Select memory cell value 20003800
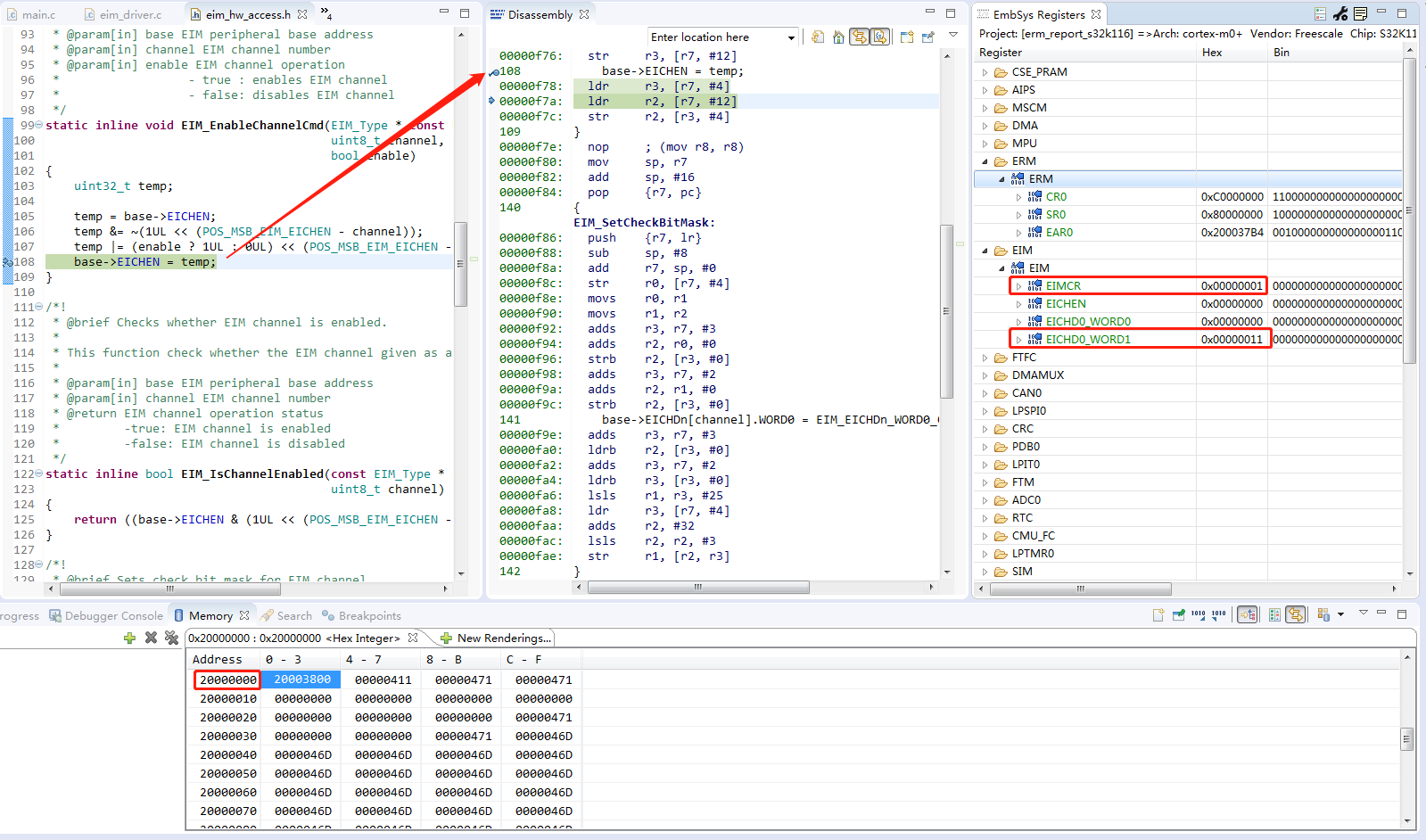 (302, 679)
